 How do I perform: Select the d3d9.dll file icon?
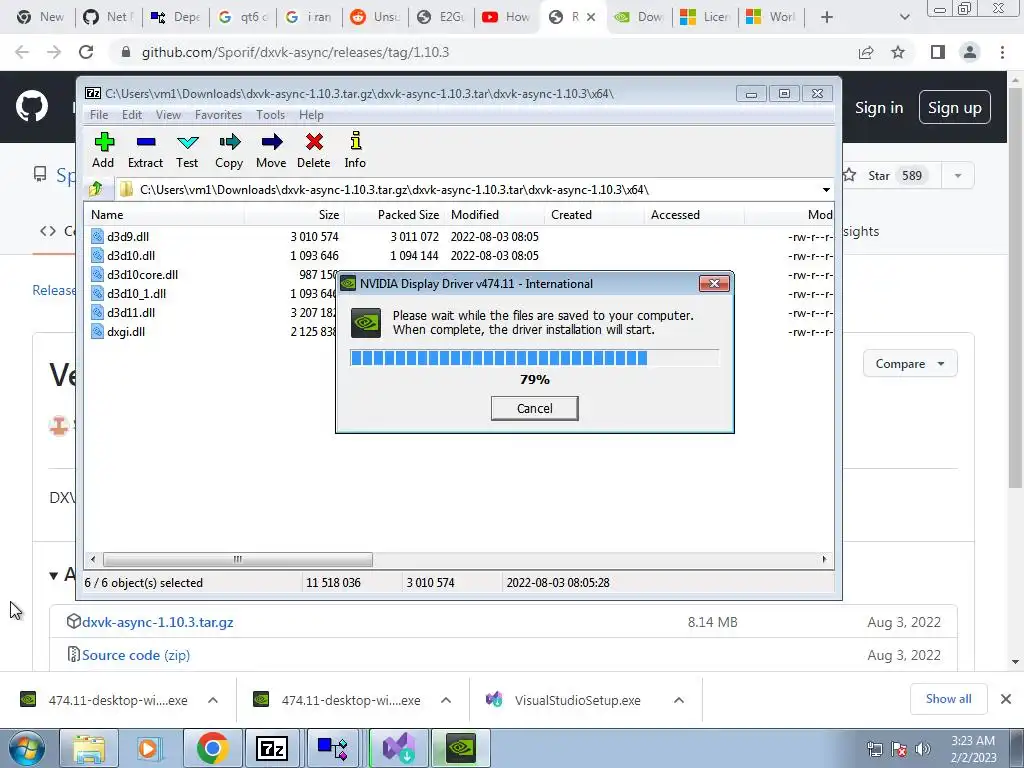click(97, 236)
